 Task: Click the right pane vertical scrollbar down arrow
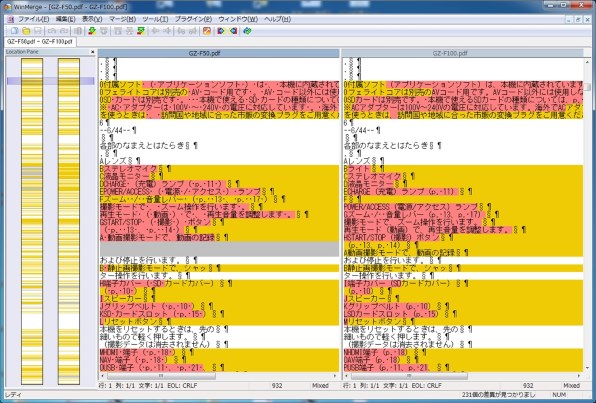pyautogui.click(x=587, y=368)
